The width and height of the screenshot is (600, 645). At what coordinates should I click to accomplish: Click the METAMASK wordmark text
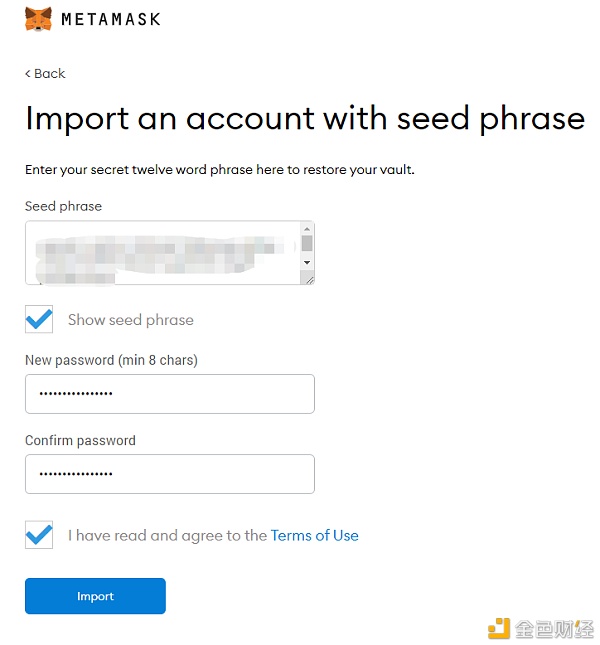(111, 19)
